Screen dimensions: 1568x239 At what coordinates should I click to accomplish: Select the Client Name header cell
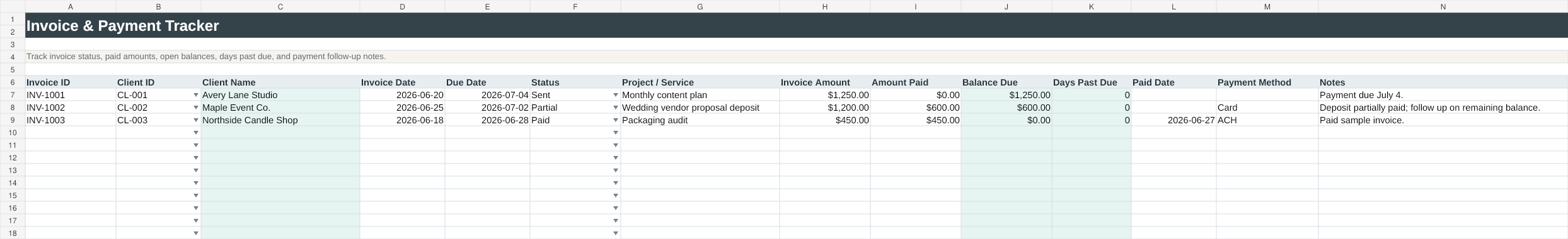(x=280, y=82)
